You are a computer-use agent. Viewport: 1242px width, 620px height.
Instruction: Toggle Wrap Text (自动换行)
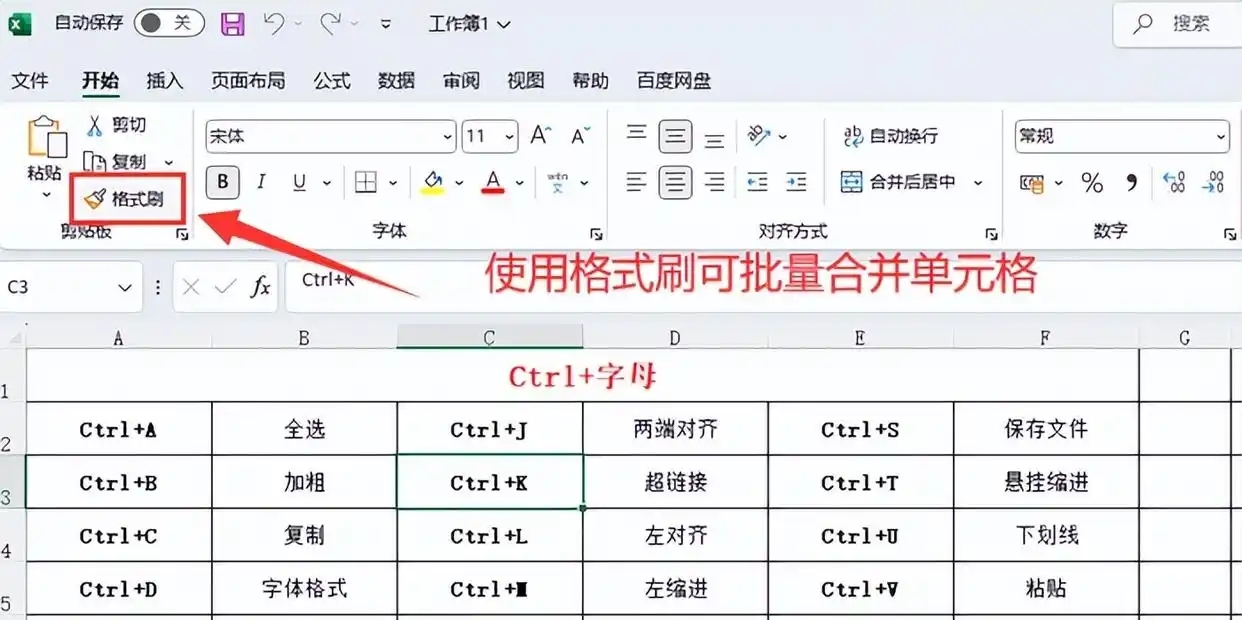[890, 136]
